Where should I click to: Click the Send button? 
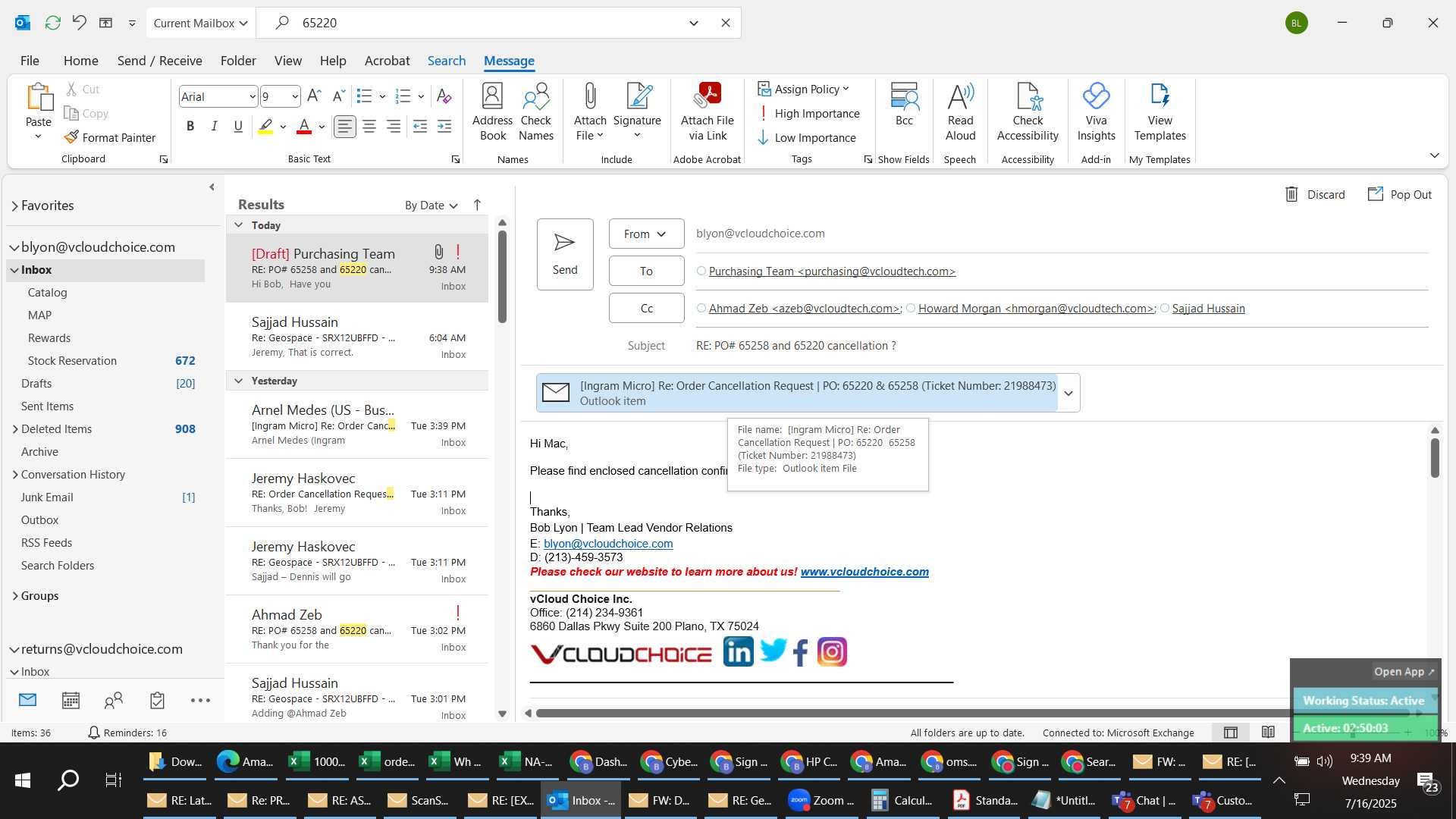click(x=565, y=254)
